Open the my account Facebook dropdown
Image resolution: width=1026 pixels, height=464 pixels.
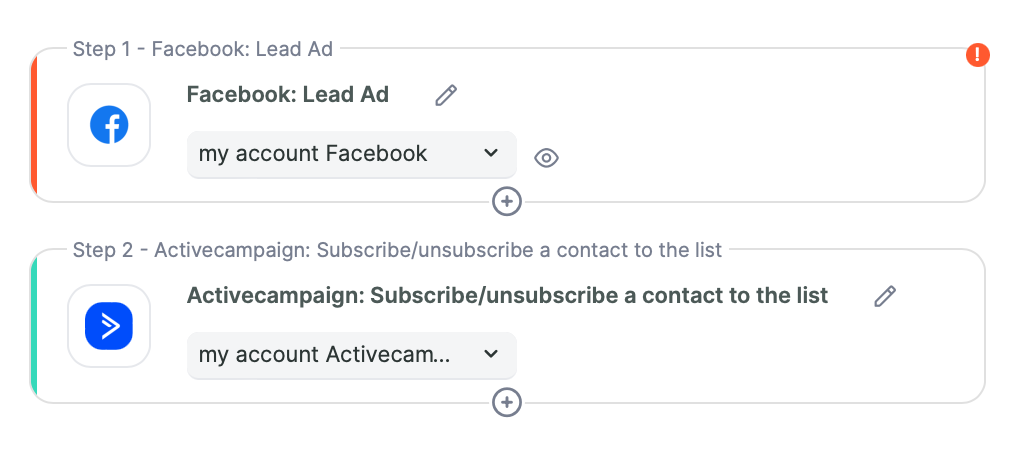coord(352,154)
